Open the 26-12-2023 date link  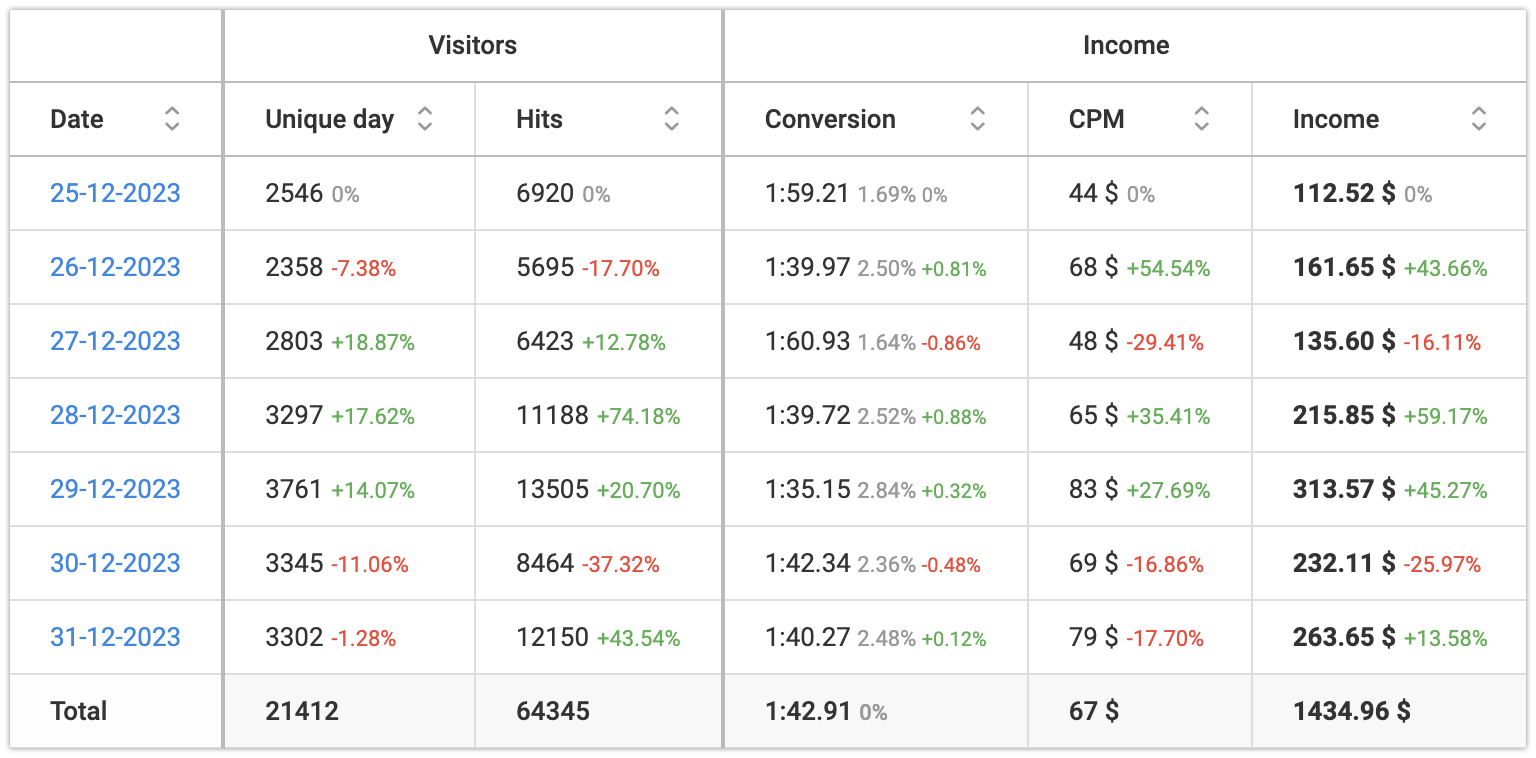[x=115, y=267]
